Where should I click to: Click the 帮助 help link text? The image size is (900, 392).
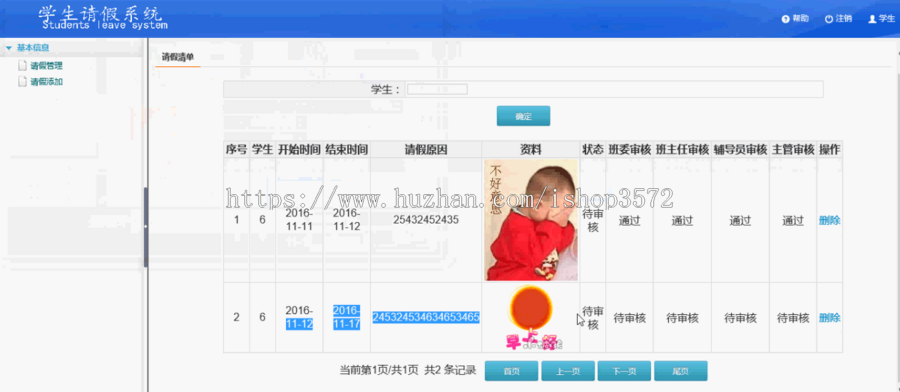(800, 19)
